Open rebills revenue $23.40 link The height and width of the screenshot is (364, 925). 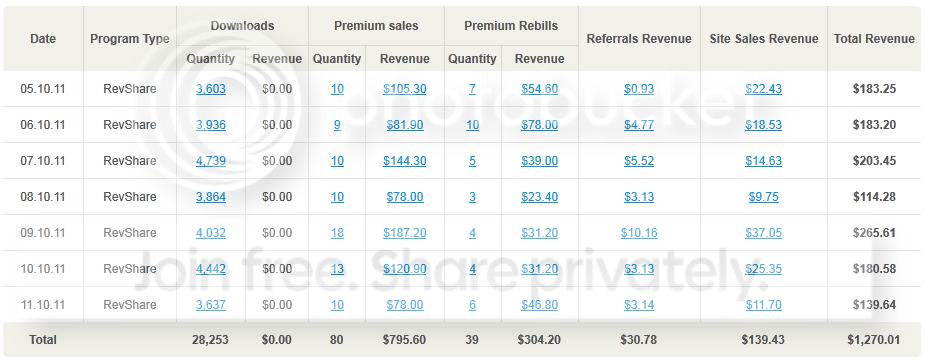(x=539, y=197)
